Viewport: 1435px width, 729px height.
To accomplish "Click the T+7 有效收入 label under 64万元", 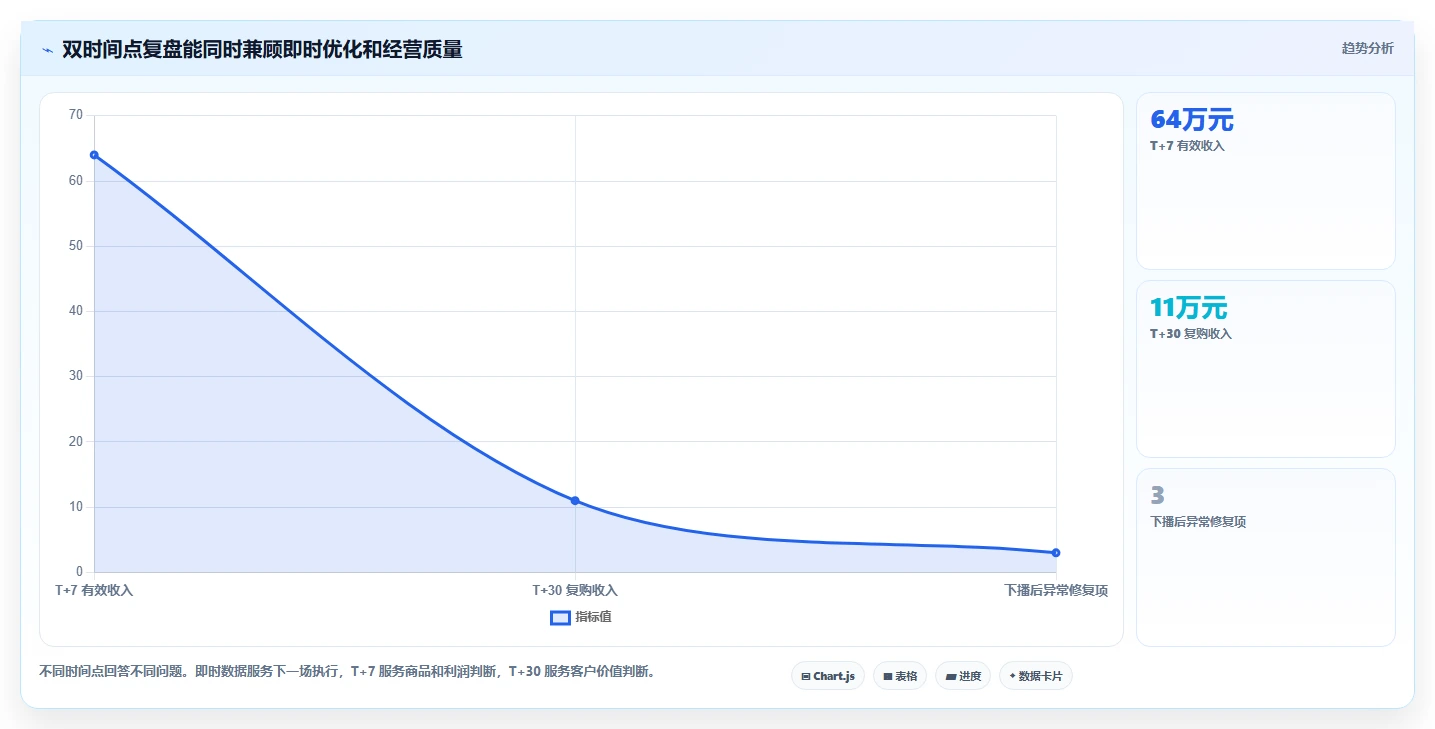I will (1187, 146).
